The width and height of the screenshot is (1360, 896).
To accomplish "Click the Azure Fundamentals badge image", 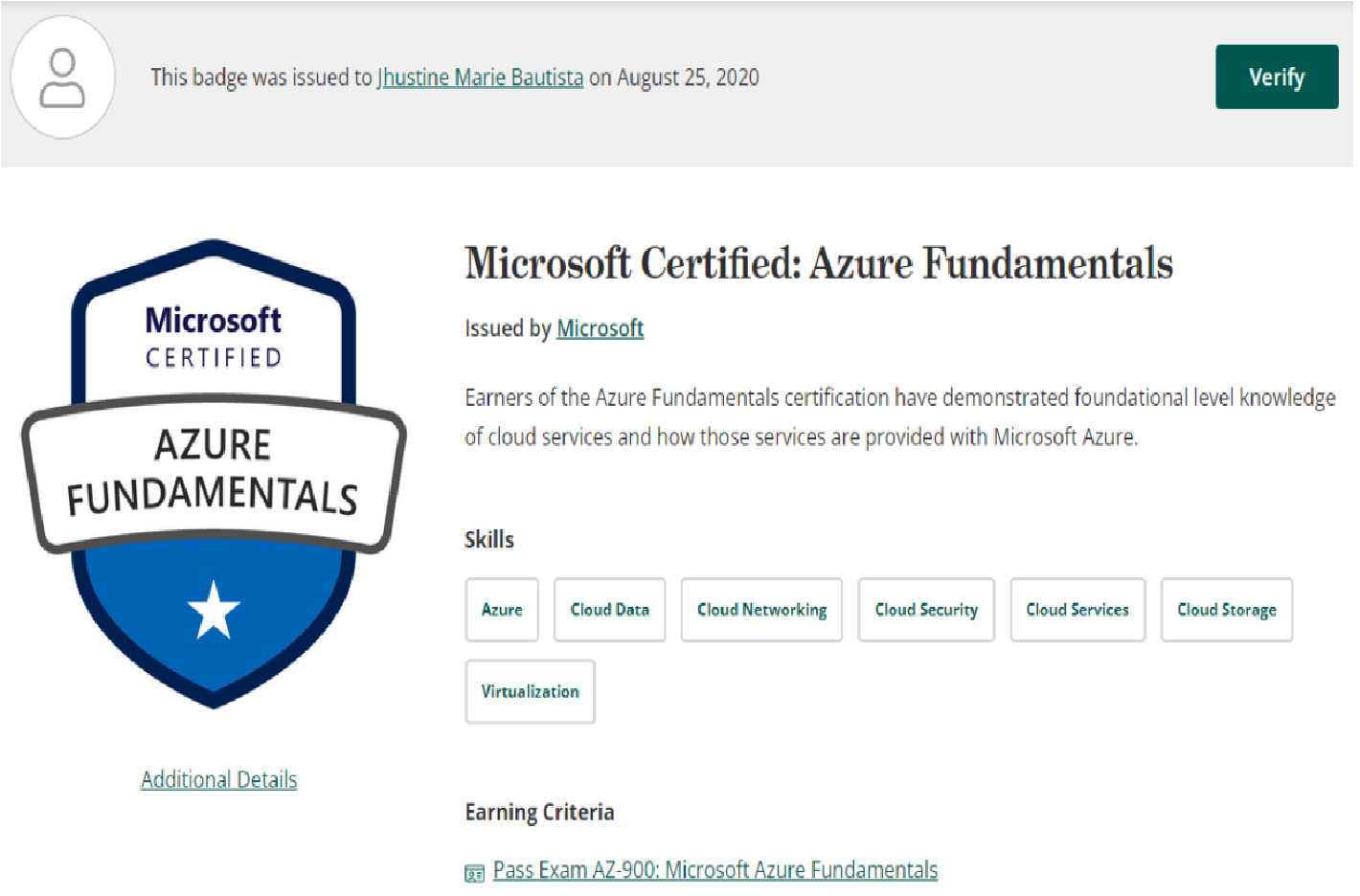I will click(214, 473).
